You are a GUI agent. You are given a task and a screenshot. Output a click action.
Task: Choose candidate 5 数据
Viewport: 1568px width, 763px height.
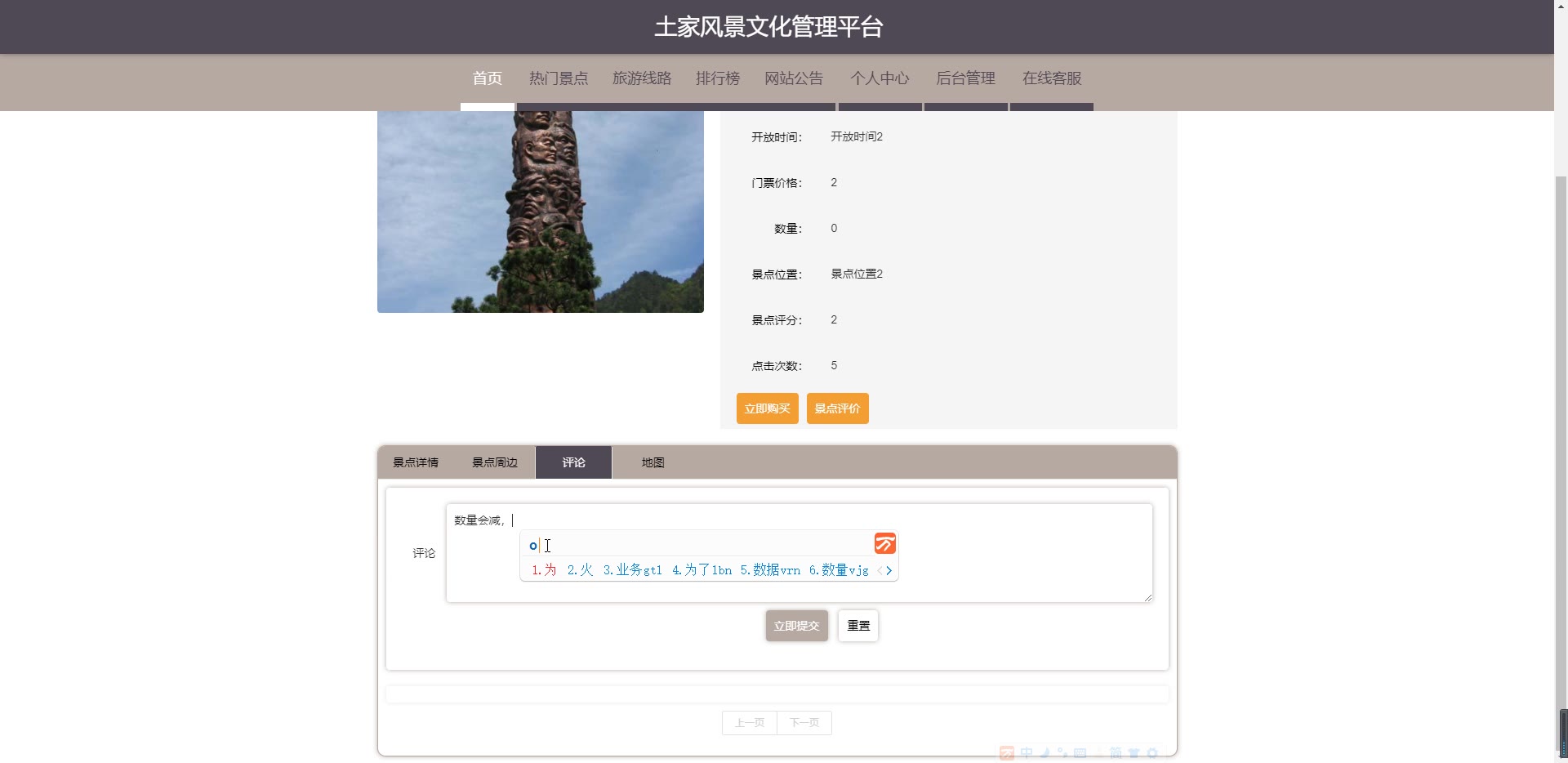(x=770, y=570)
